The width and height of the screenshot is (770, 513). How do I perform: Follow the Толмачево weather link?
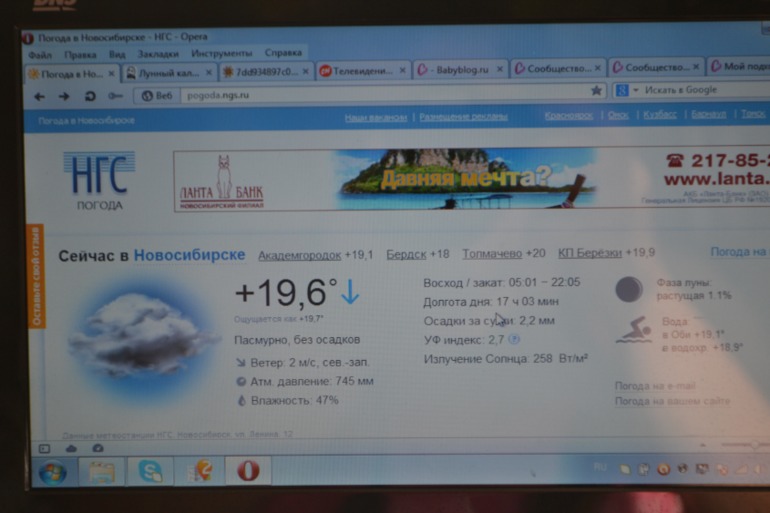point(491,254)
